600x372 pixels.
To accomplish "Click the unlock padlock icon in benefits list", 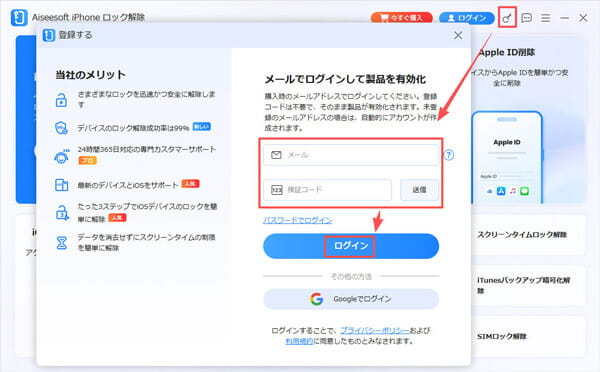I will tap(62, 100).
